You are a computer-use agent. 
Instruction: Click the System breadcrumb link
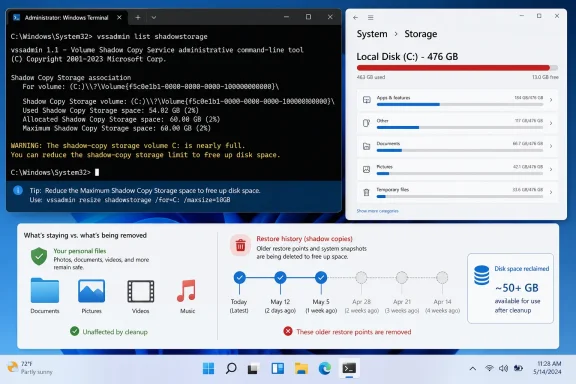[372, 34]
